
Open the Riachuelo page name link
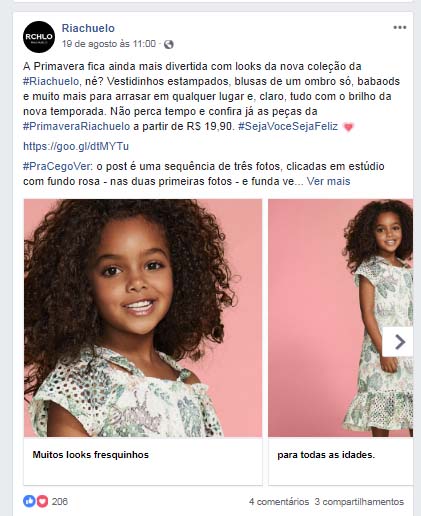(88, 28)
